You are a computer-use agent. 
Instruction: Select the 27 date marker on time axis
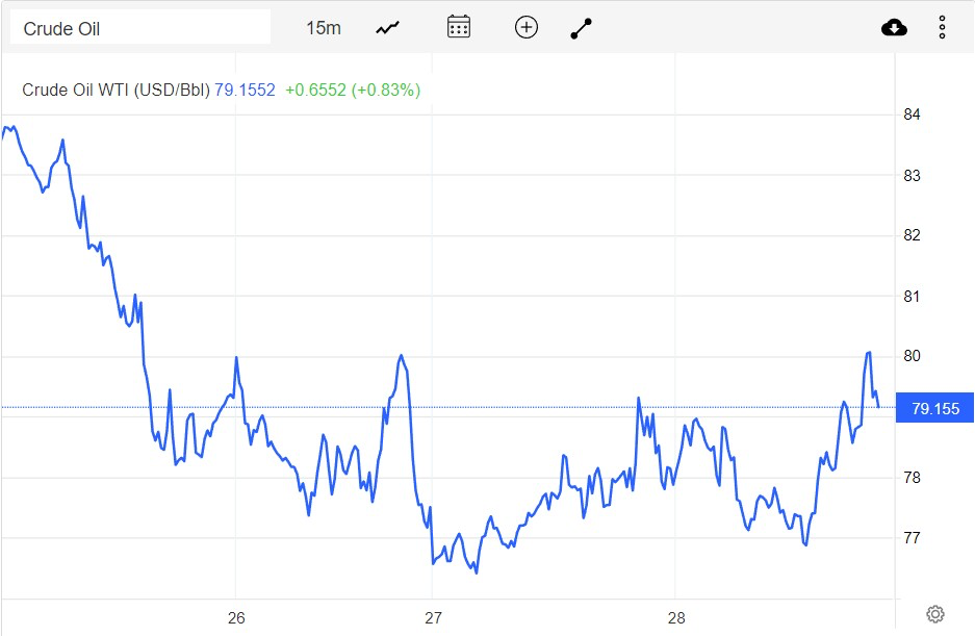pyautogui.click(x=433, y=618)
